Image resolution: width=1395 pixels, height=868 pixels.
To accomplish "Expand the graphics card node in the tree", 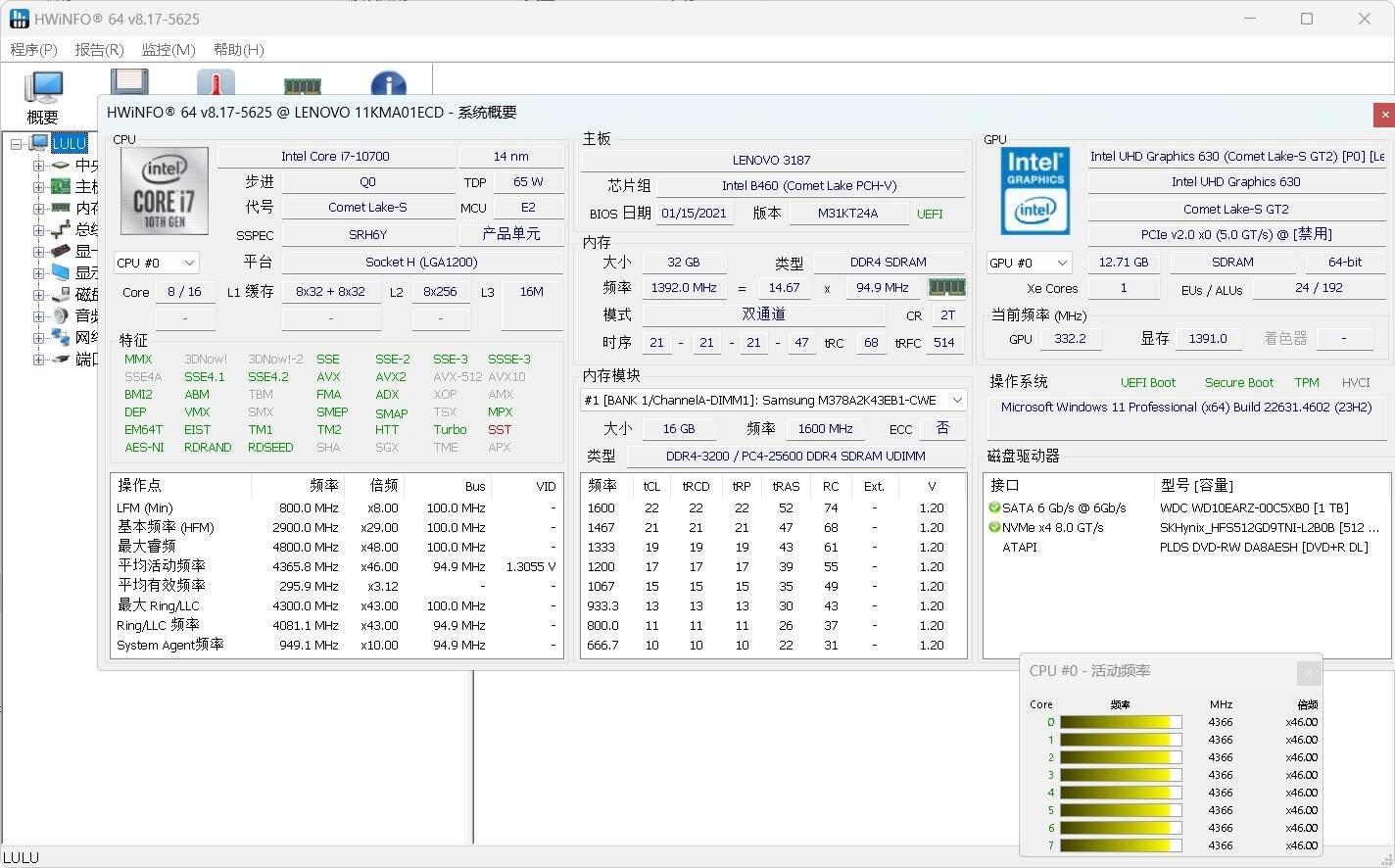I will click(38, 252).
